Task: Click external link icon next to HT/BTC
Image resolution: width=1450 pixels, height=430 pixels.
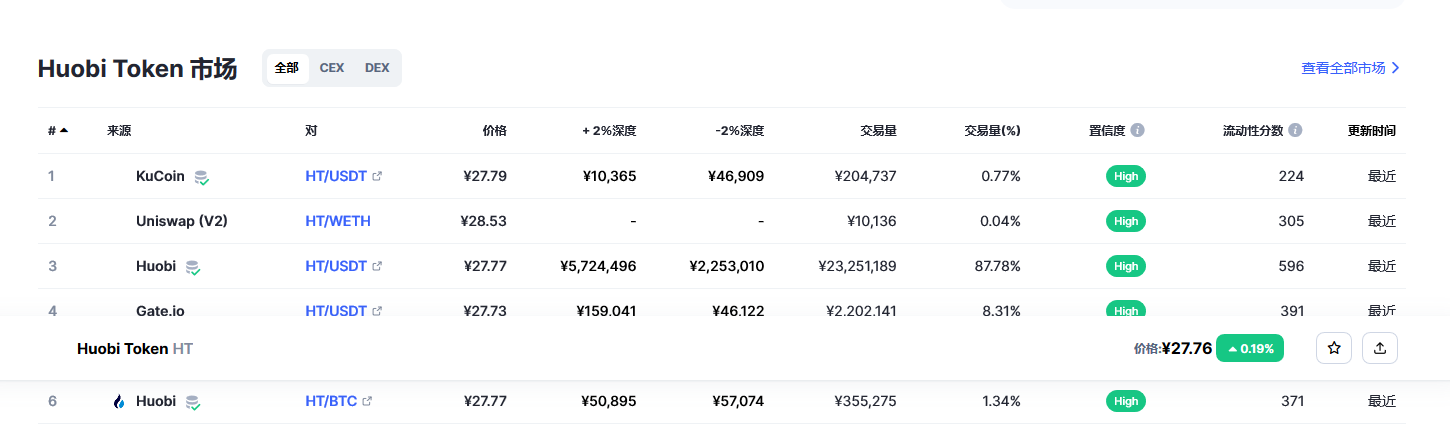Action: coord(367,401)
